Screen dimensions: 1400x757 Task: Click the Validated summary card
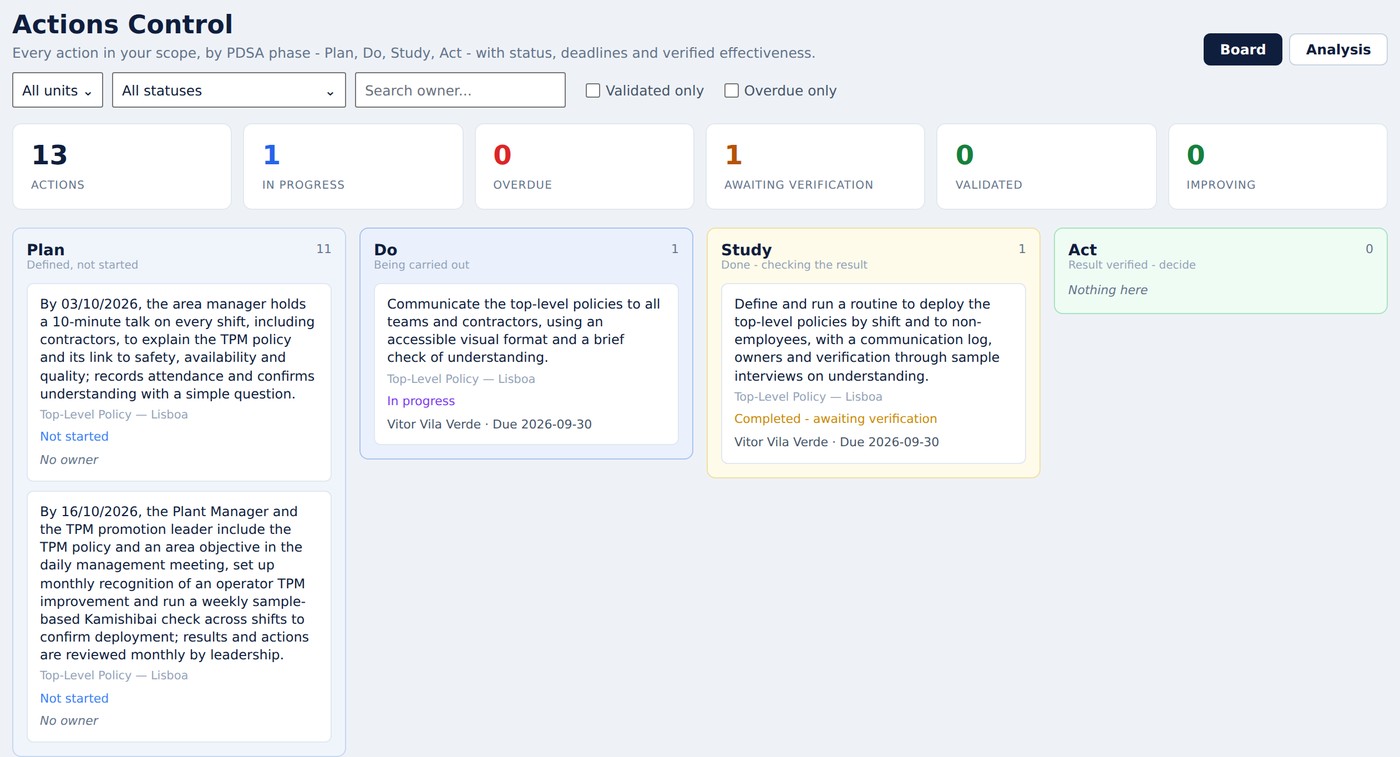point(1046,167)
